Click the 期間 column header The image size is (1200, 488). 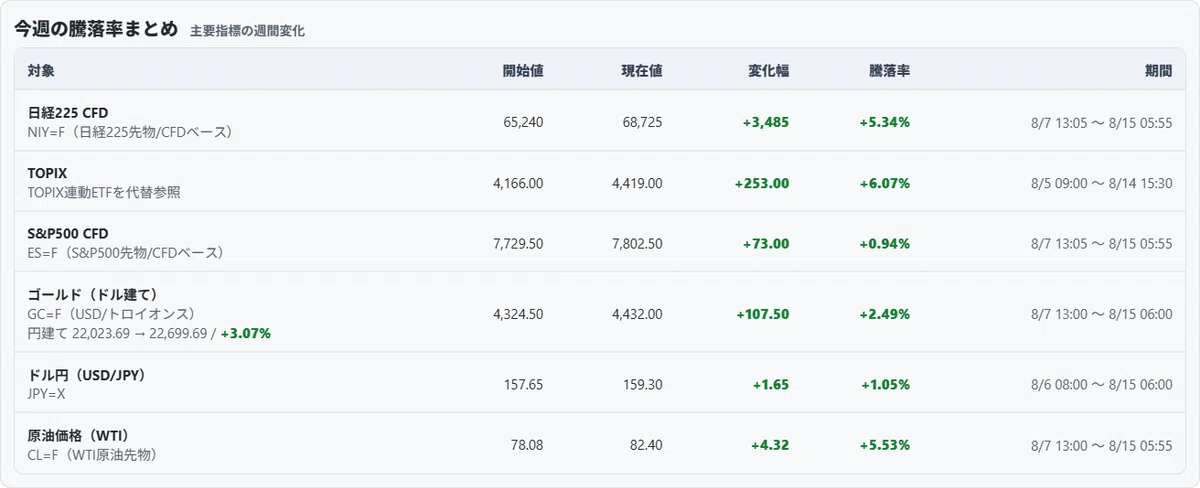[1158, 71]
